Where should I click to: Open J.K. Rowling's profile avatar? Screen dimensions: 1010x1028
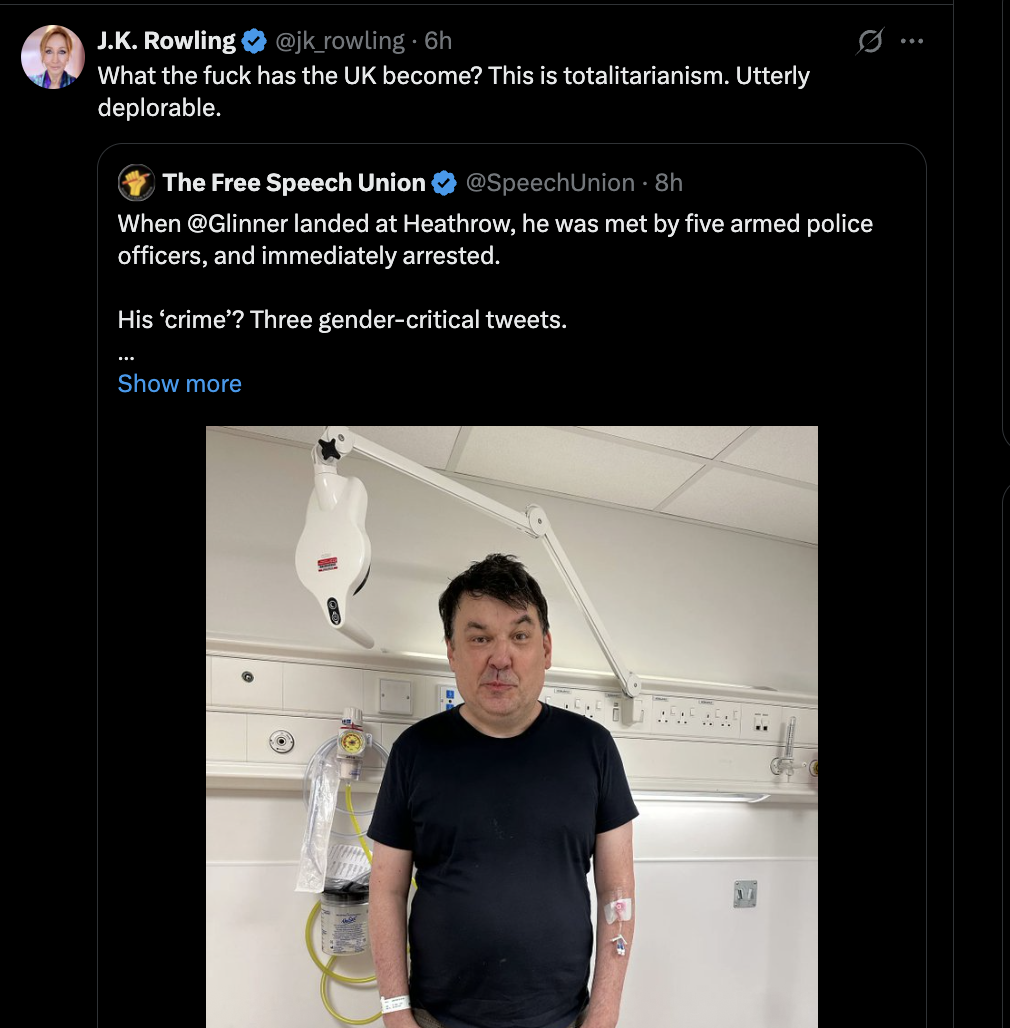click(52, 57)
